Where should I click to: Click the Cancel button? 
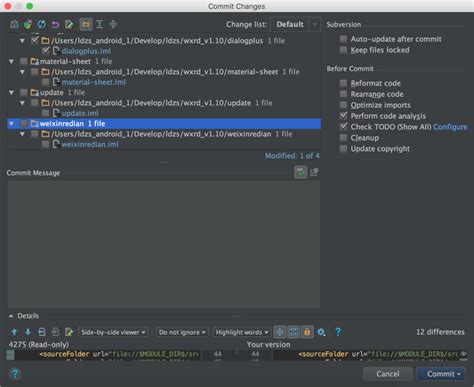[x=388, y=374]
